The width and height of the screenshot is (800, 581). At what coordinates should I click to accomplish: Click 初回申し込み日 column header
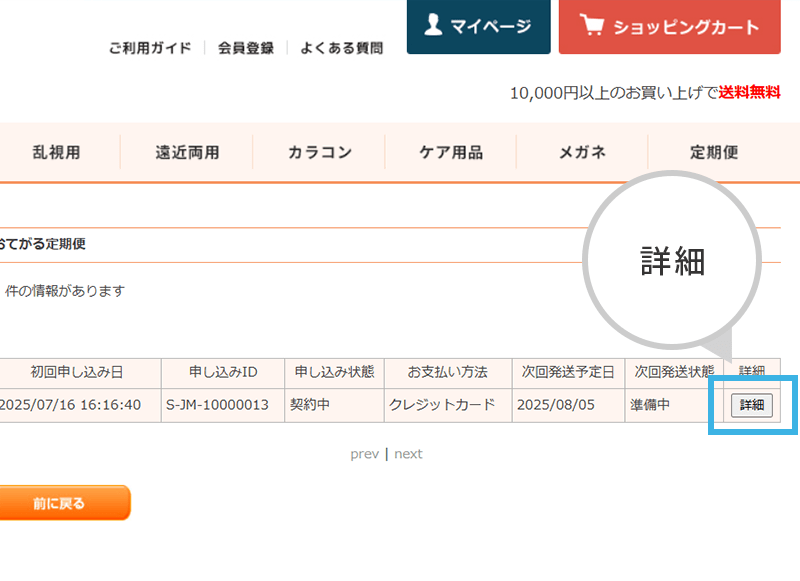(80, 372)
